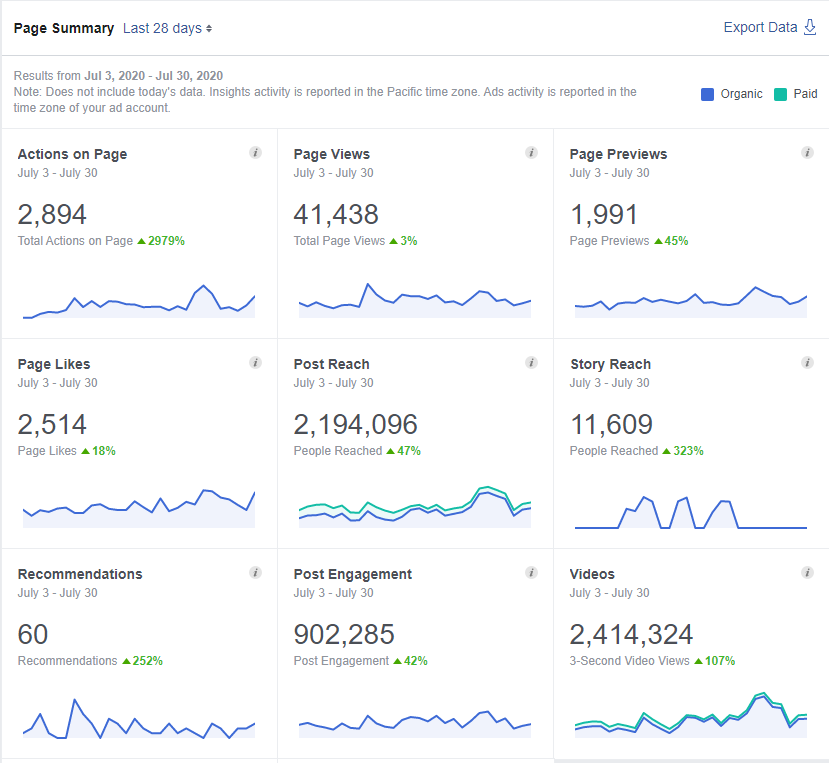The width and height of the screenshot is (829, 763).
Task: Click the Page Summary heading
Action: pyautogui.click(x=64, y=28)
